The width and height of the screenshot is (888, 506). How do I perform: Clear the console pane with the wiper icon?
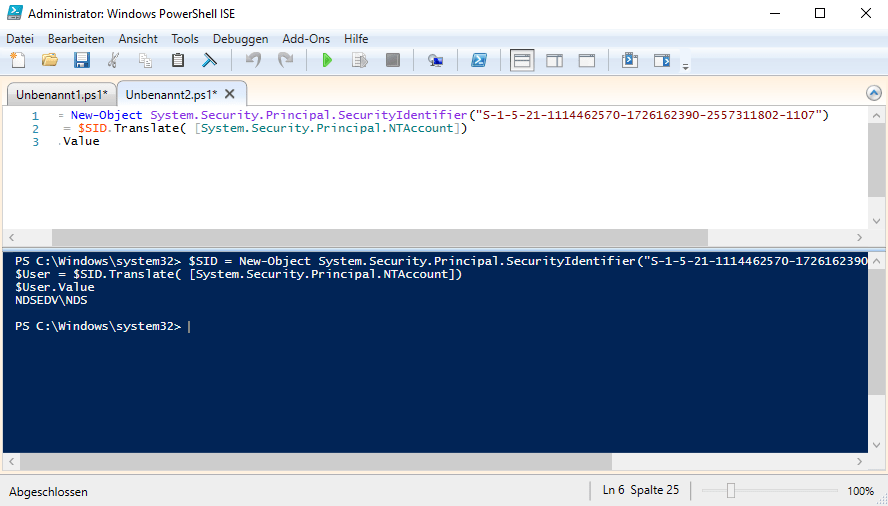coord(209,60)
